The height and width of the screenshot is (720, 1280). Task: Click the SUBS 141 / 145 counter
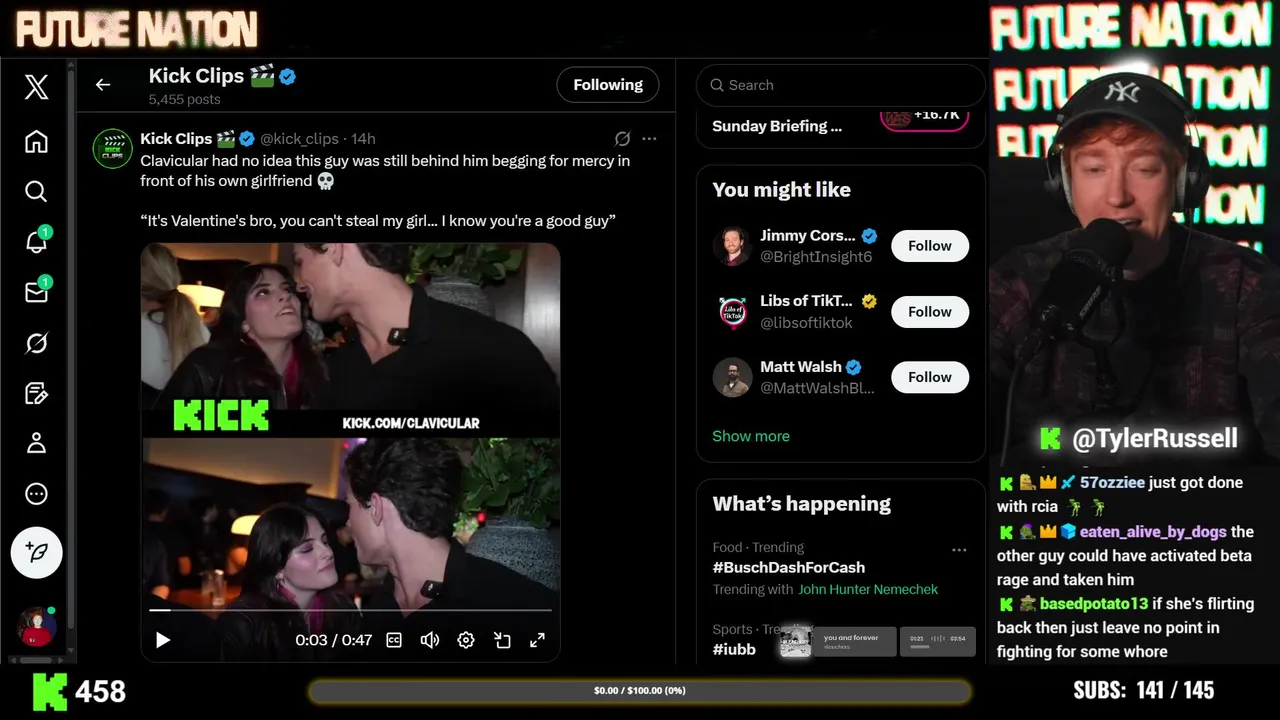[1143, 691]
